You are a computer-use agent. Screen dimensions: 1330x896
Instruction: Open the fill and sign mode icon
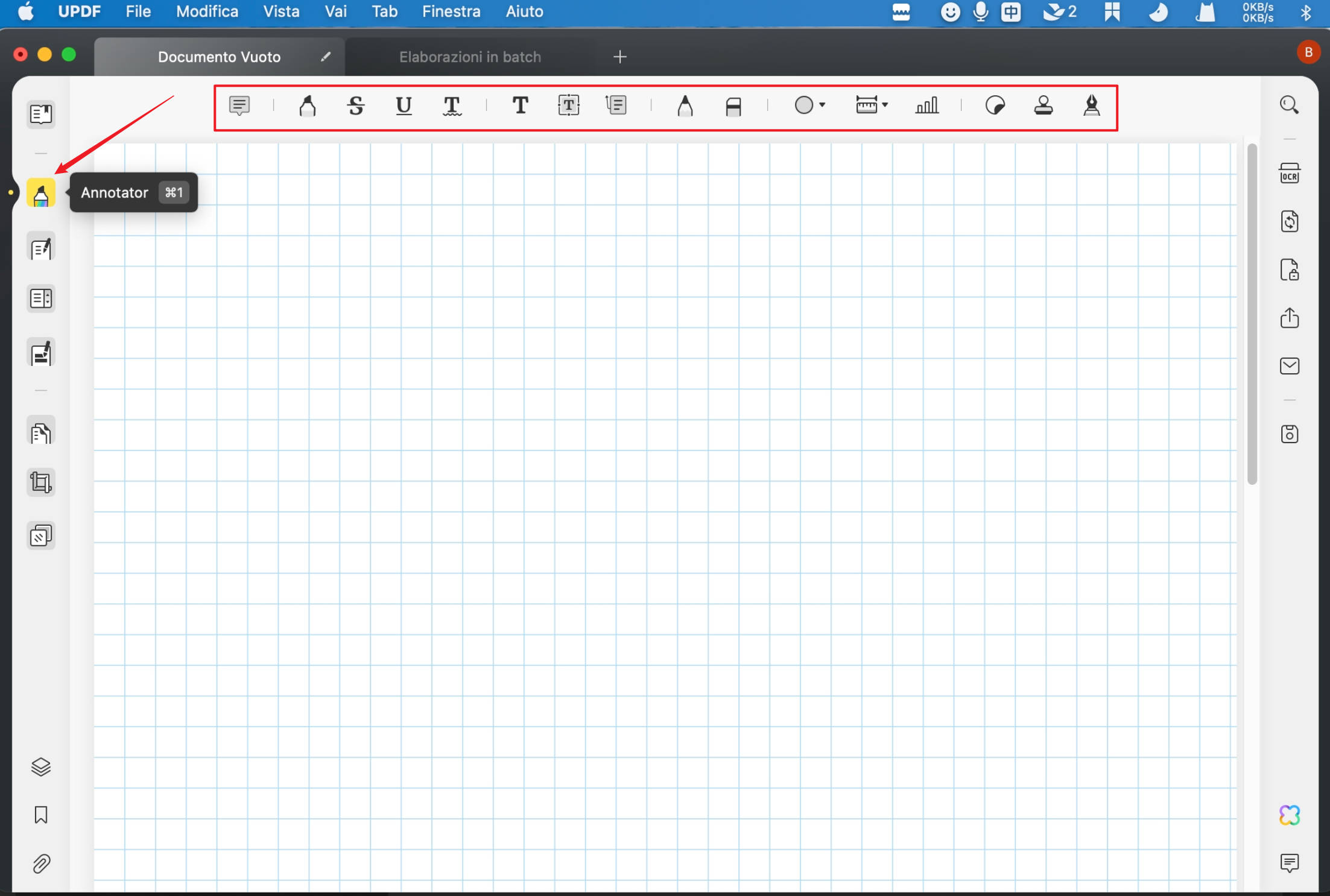(x=41, y=353)
